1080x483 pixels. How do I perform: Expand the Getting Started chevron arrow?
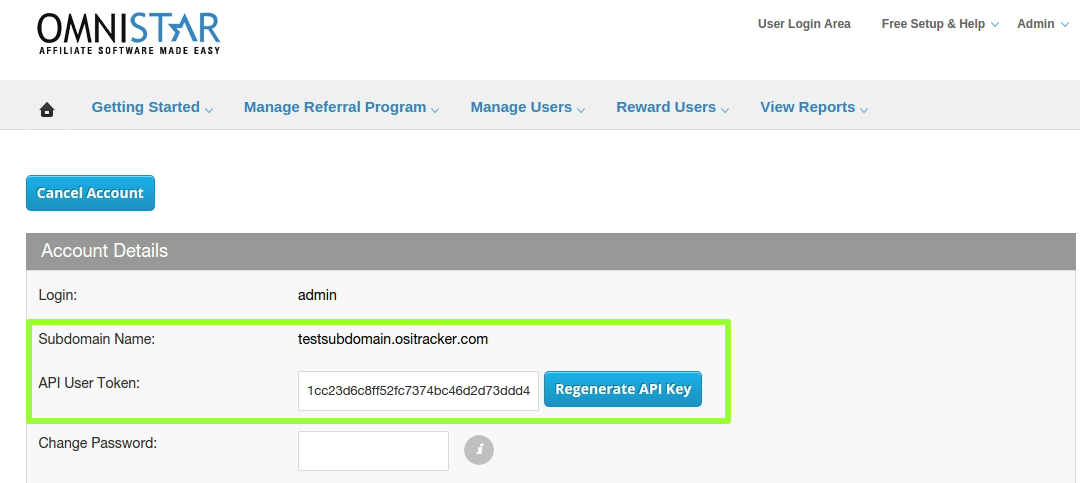209,110
